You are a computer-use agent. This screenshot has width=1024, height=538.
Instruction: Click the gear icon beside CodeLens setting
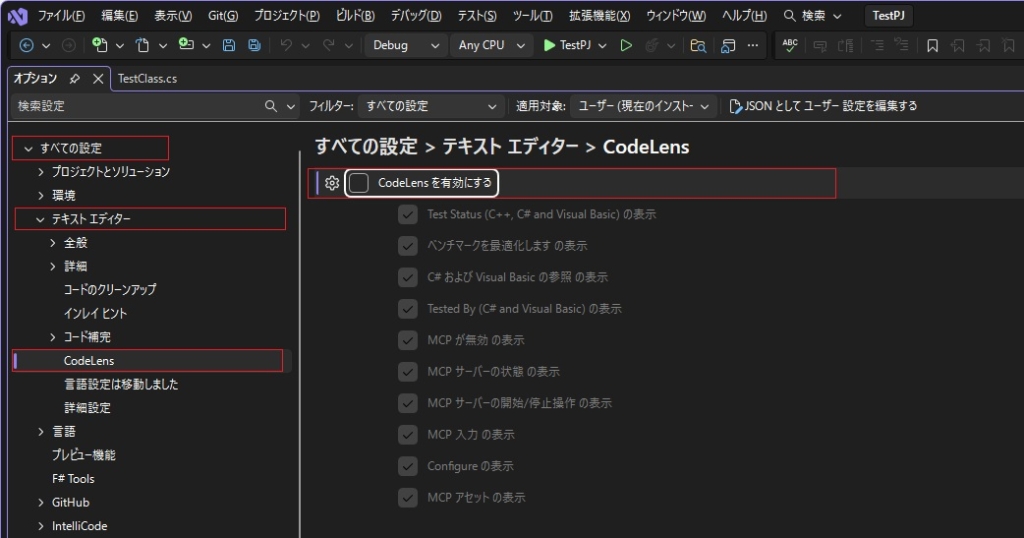click(x=333, y=183)
